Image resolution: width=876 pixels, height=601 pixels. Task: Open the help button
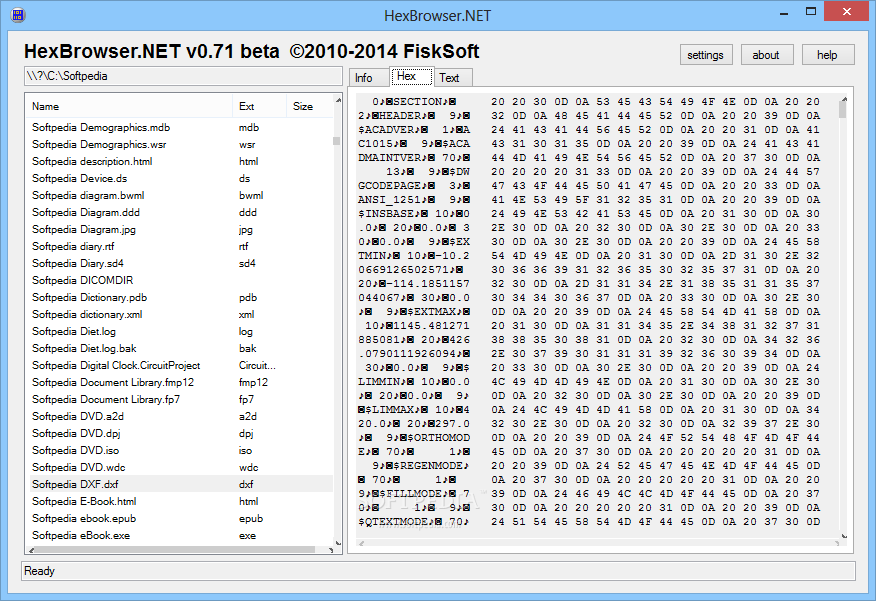pos(828,55)
